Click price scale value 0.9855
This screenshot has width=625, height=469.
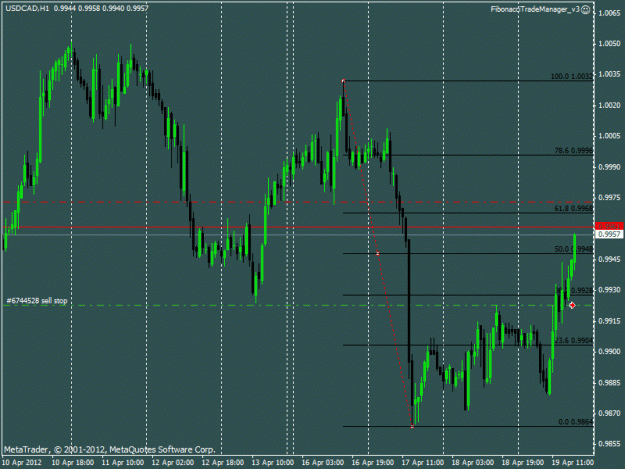pyautogui.click(x=609, y=444)
